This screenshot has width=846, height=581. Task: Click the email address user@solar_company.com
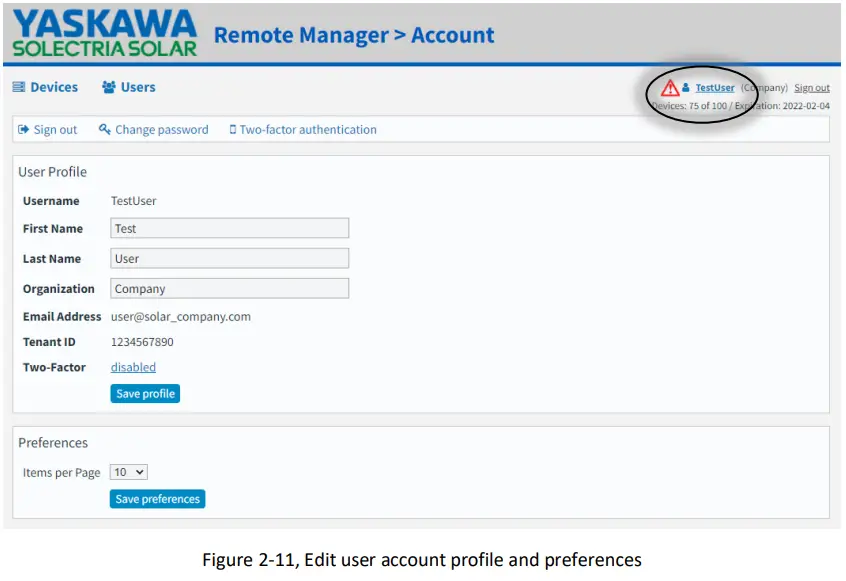(181, 317)
